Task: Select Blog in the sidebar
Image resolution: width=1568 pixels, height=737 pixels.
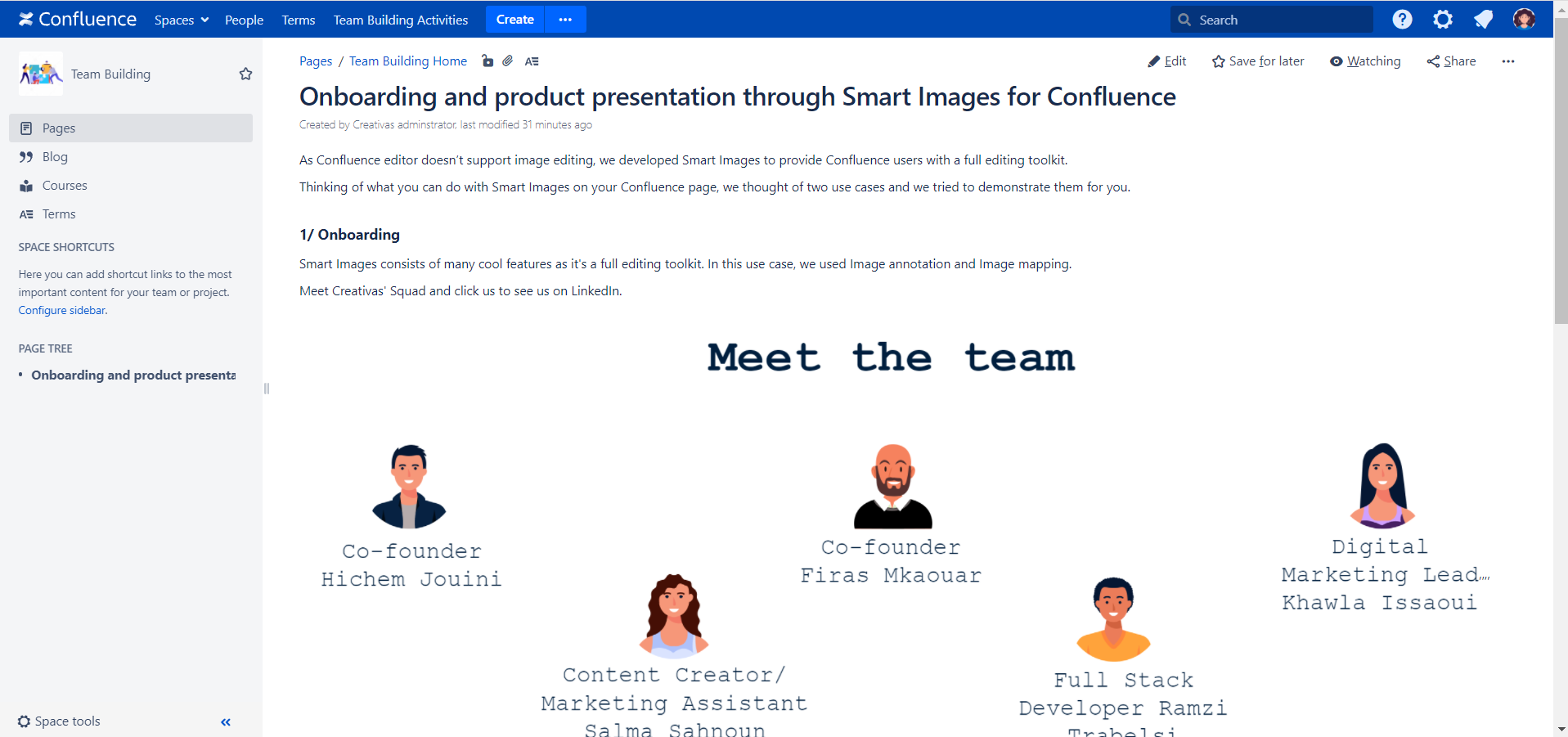Action: pos(55,157)
